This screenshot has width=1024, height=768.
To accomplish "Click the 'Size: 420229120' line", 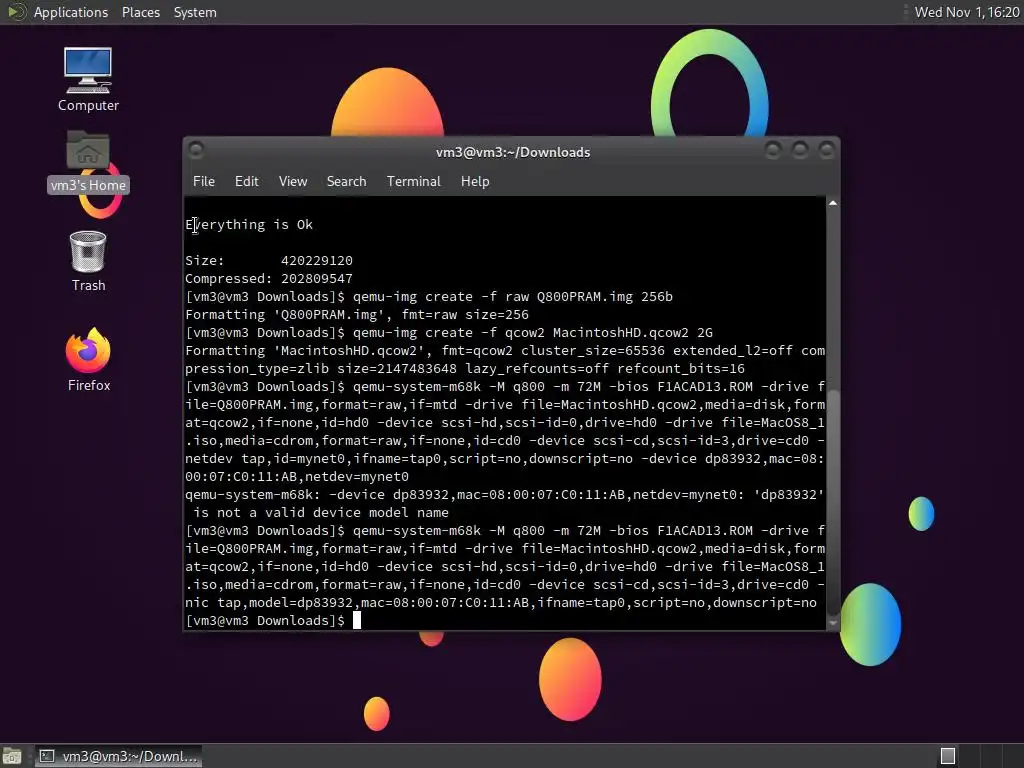I will tap(269, 261).
